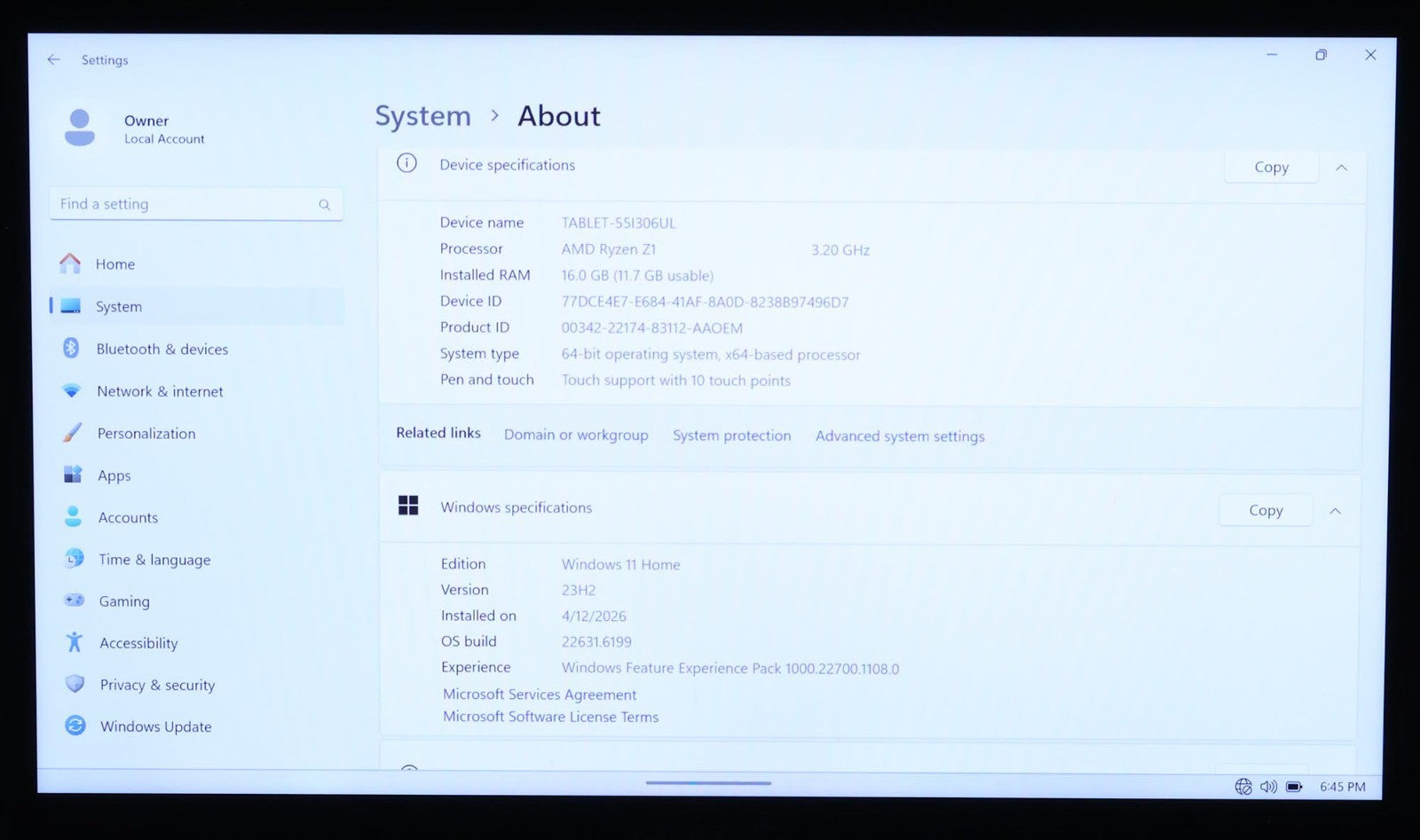Image resolution: width=1420 pixels, height=840 pixels.
Task: Click the Personalization paintbrush icon
Action: 73,433
